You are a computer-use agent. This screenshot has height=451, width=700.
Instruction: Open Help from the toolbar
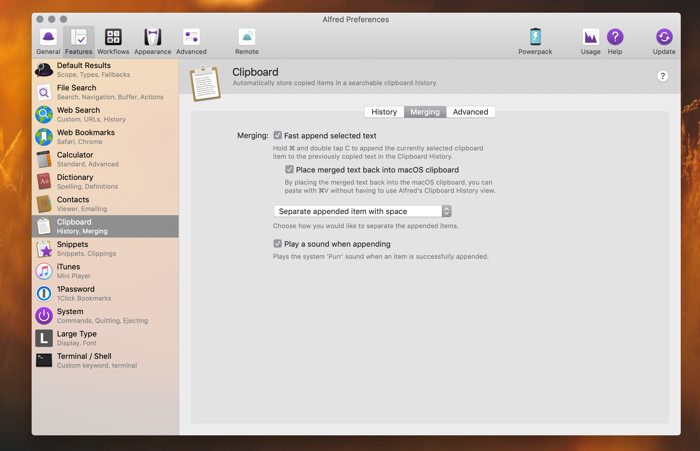pos(615,42)
